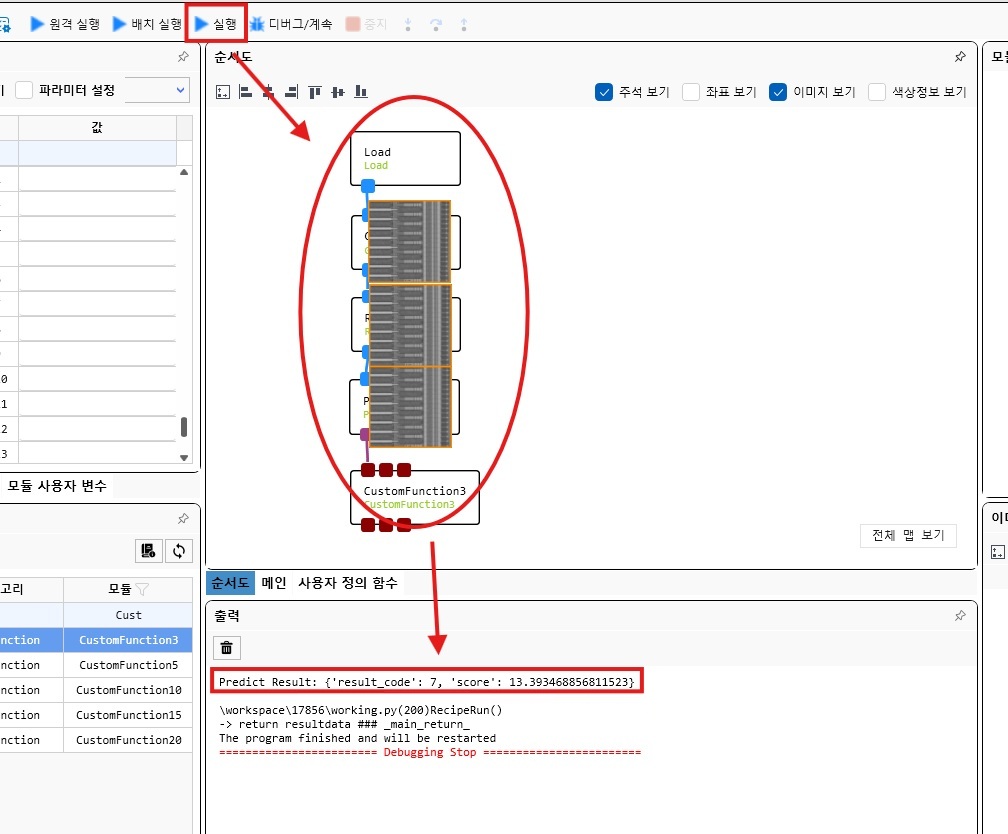Click the script document icon beside refresh
This screenshot has height=834, width=1008.
click(x=148, y=550)
